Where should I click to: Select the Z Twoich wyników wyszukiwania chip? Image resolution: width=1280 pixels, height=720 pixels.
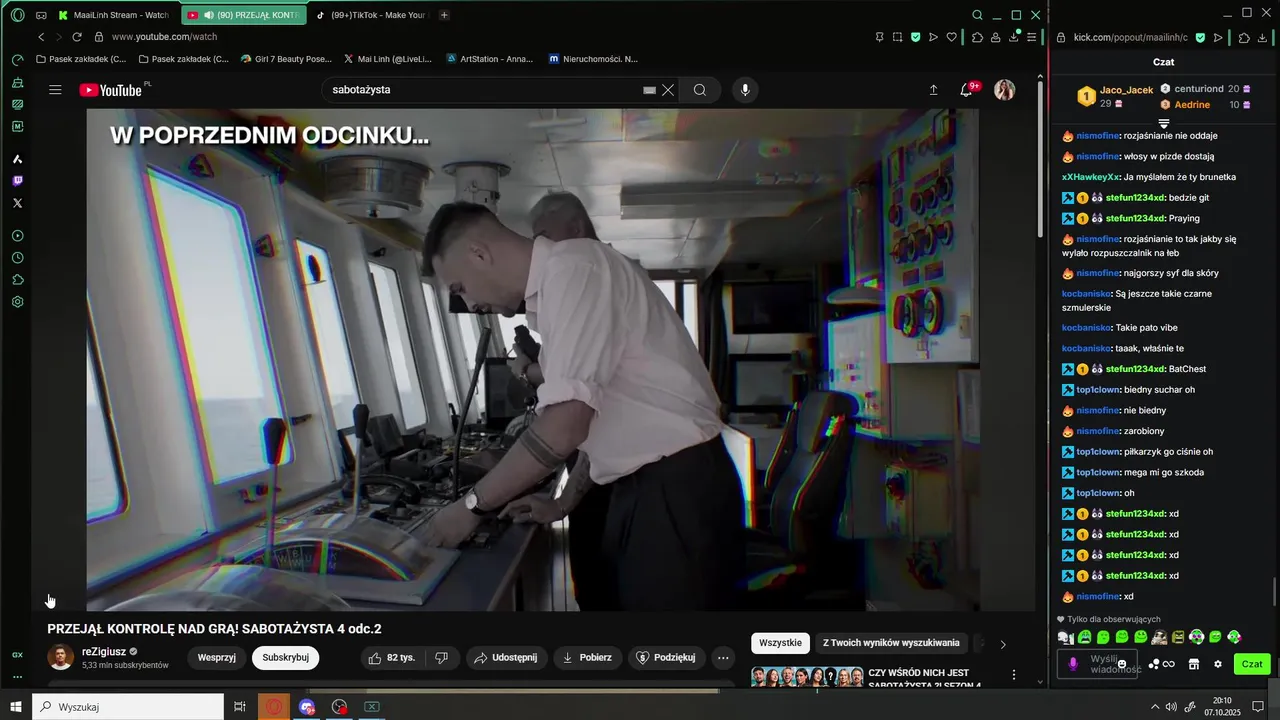[891, 643]
